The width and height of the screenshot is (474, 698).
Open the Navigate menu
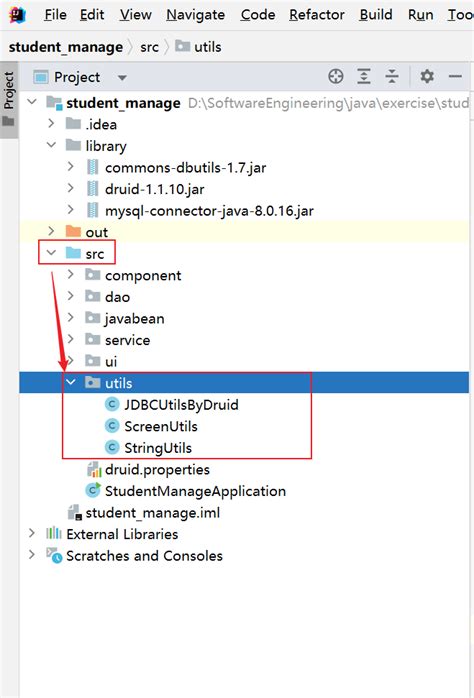point(195,15)
